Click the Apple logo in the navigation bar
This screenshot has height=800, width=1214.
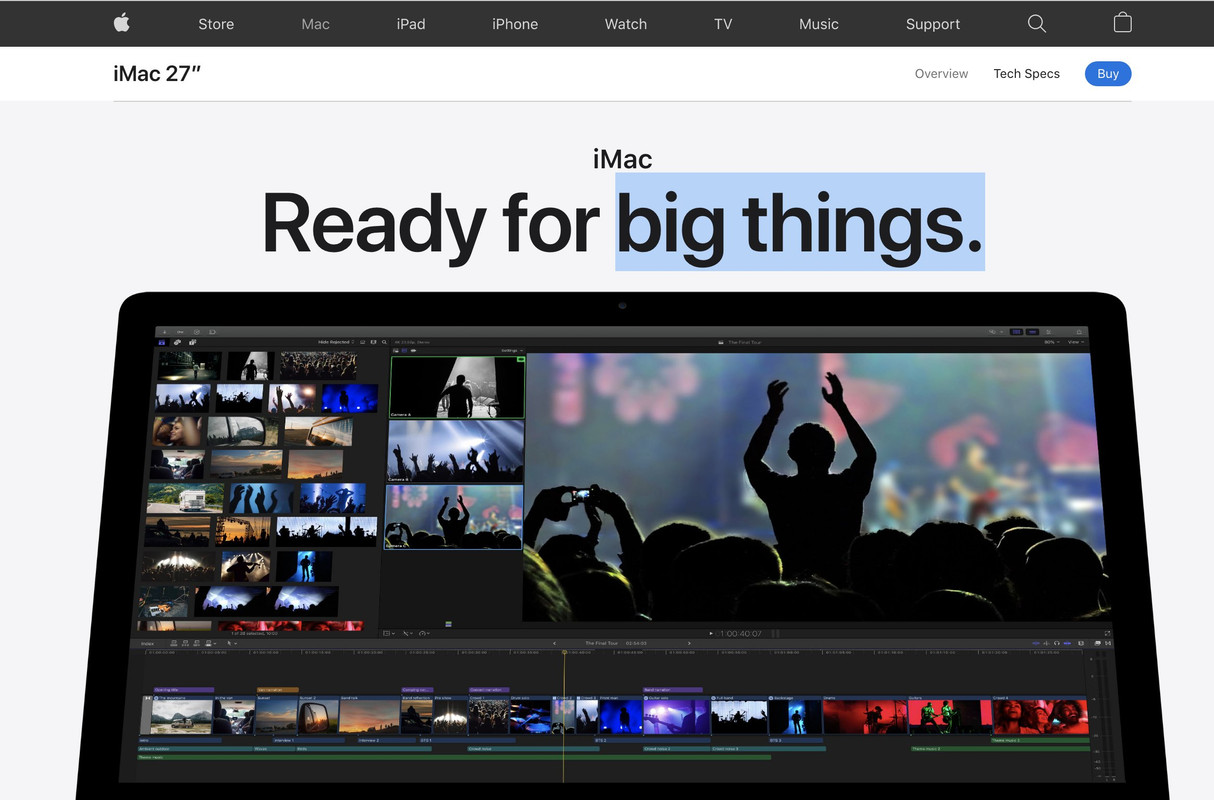pos(122,23)
